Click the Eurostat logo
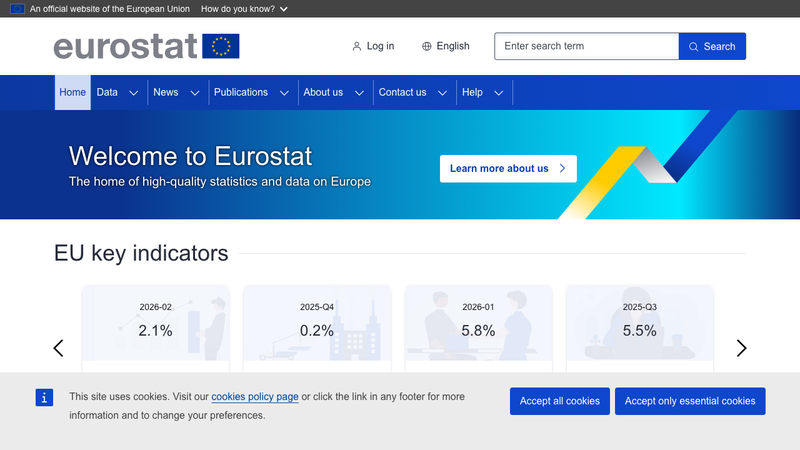Image resolution: width=800 pixels, height=450 pixels. (x=146, y=46)
